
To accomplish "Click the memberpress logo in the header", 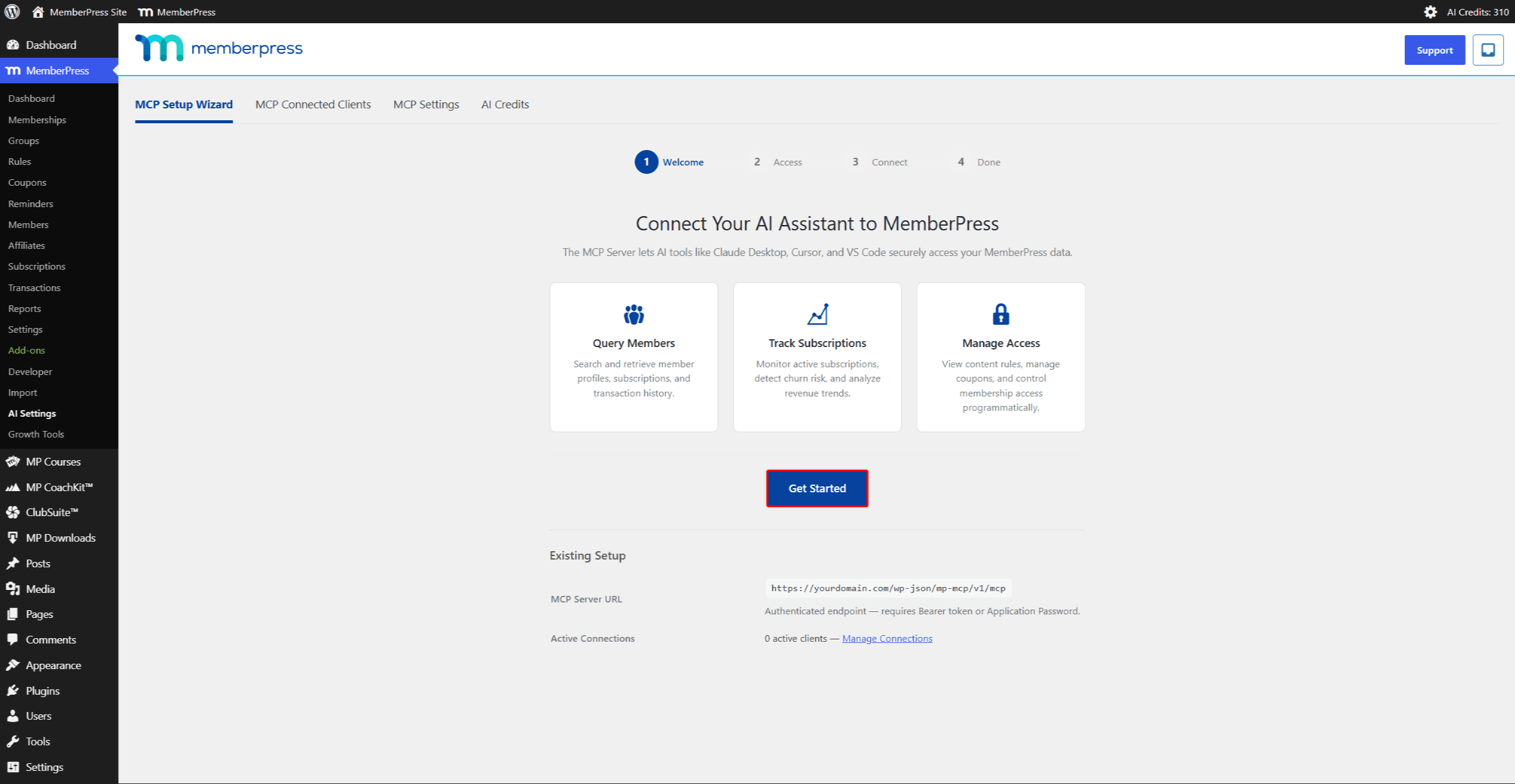I will pos(219,48).
